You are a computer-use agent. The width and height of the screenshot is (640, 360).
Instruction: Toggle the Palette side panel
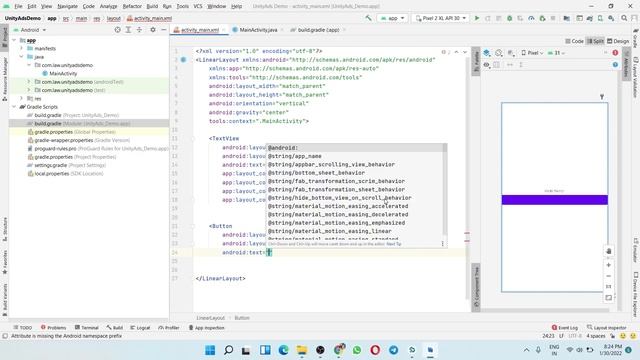click(x=476, y=61)
